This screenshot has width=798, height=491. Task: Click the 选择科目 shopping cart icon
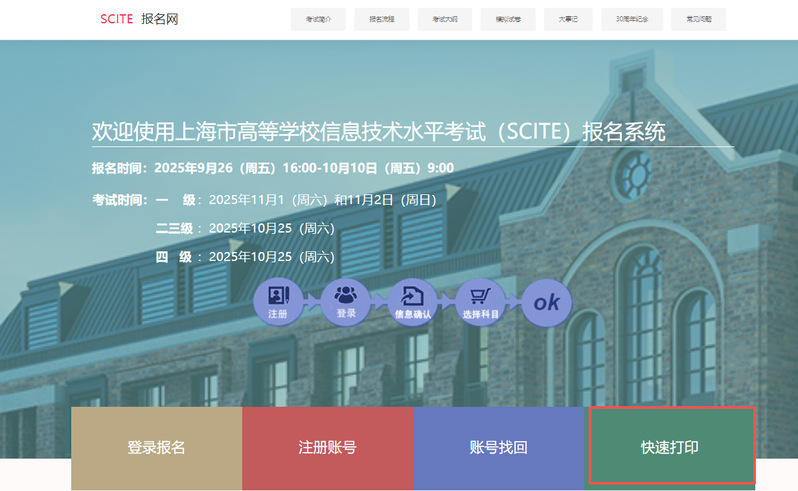point(479,301)
